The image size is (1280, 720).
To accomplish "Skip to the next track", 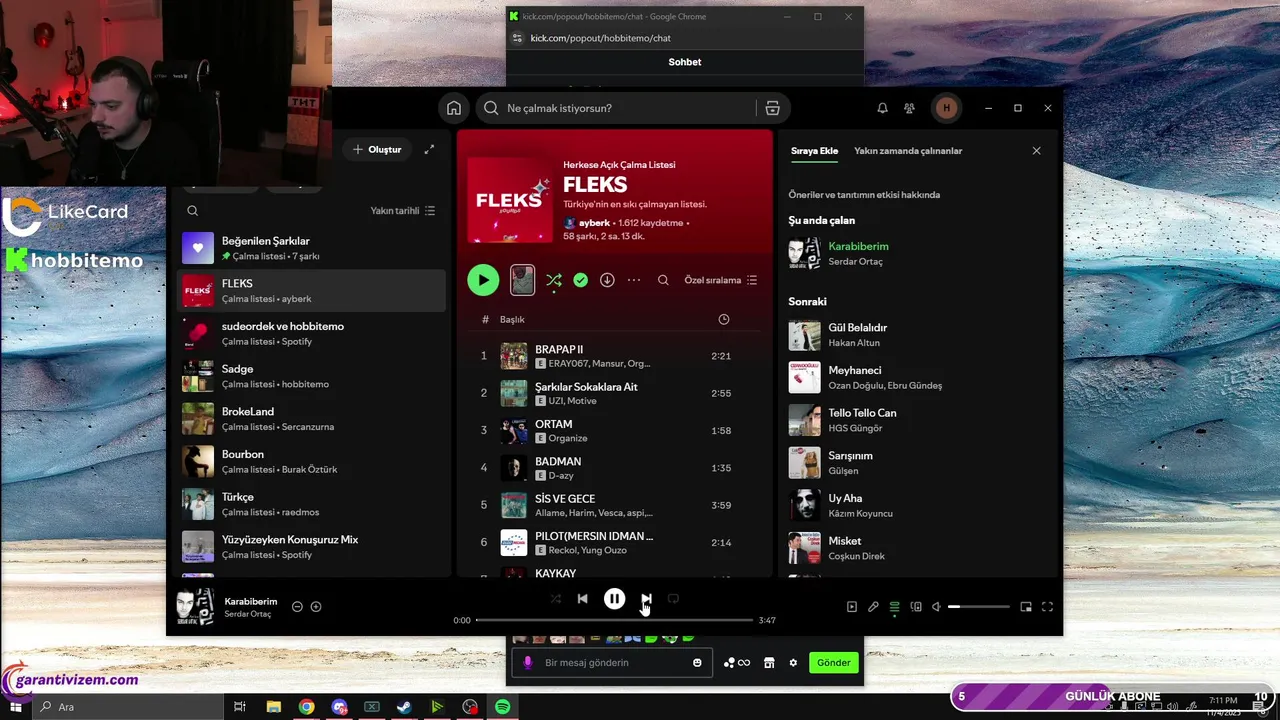I will click(646, 599).
